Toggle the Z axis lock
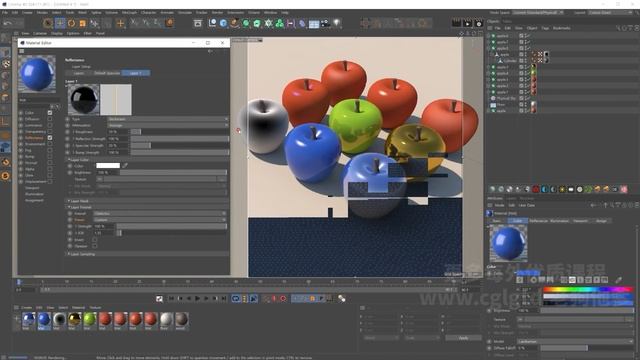640x360 pixels. 157,23
